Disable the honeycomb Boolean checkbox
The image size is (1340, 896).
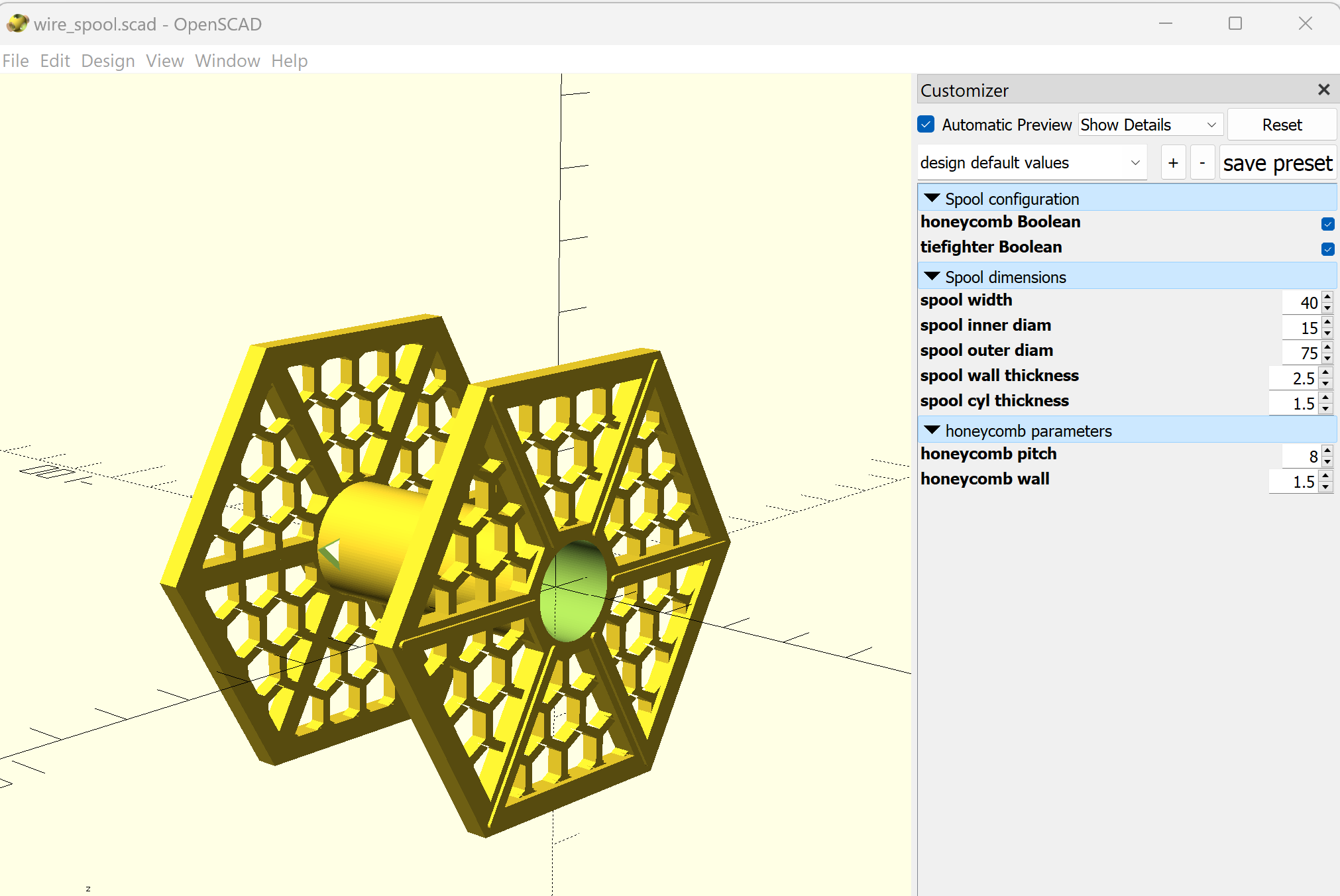pos(1327,225)
